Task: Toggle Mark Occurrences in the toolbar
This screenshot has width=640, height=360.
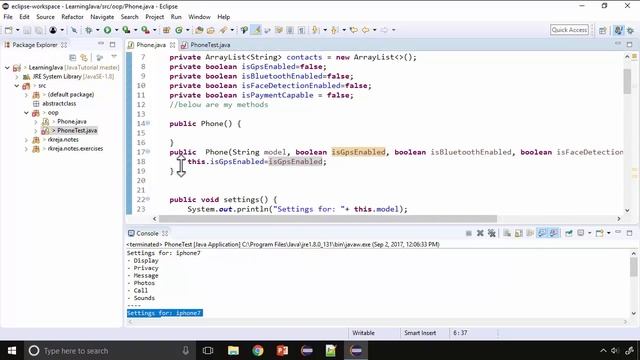Action: 256,30
